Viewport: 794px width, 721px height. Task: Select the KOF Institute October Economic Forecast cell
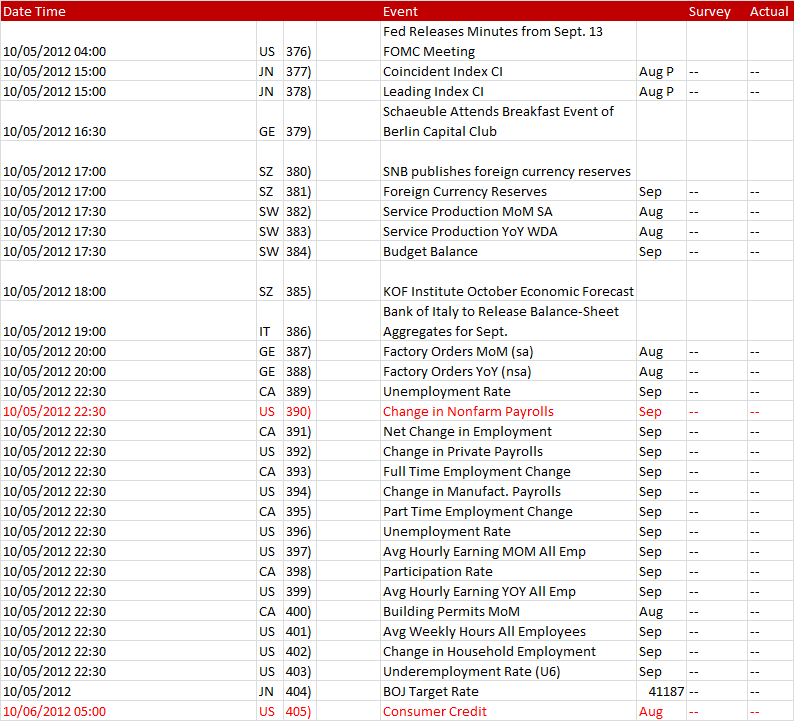tap(508, 292)
